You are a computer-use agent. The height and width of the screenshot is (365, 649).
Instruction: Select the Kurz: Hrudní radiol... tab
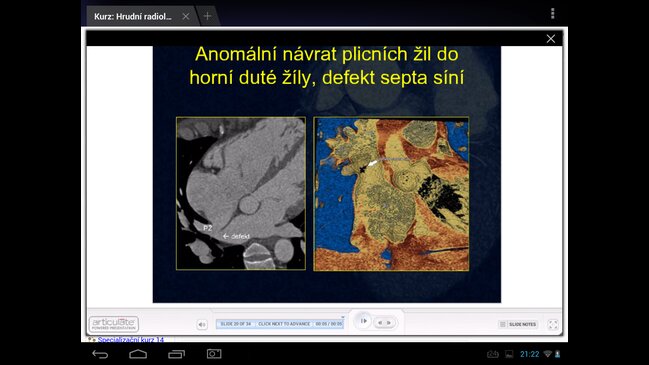[132, 17]
